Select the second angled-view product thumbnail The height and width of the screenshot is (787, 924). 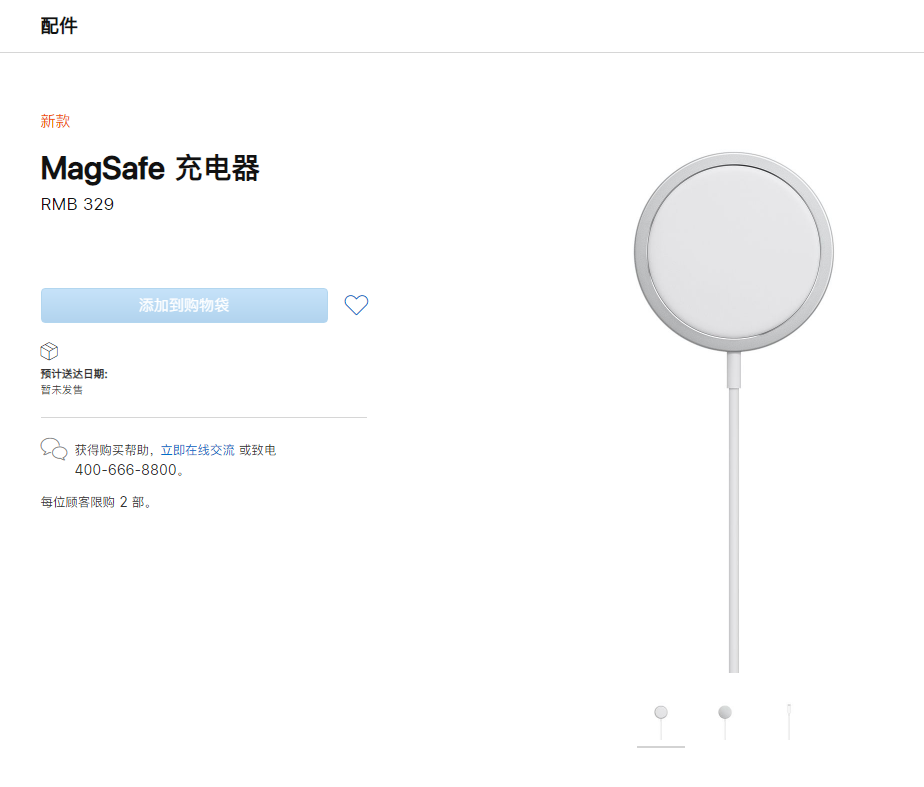tap(725, 716)
